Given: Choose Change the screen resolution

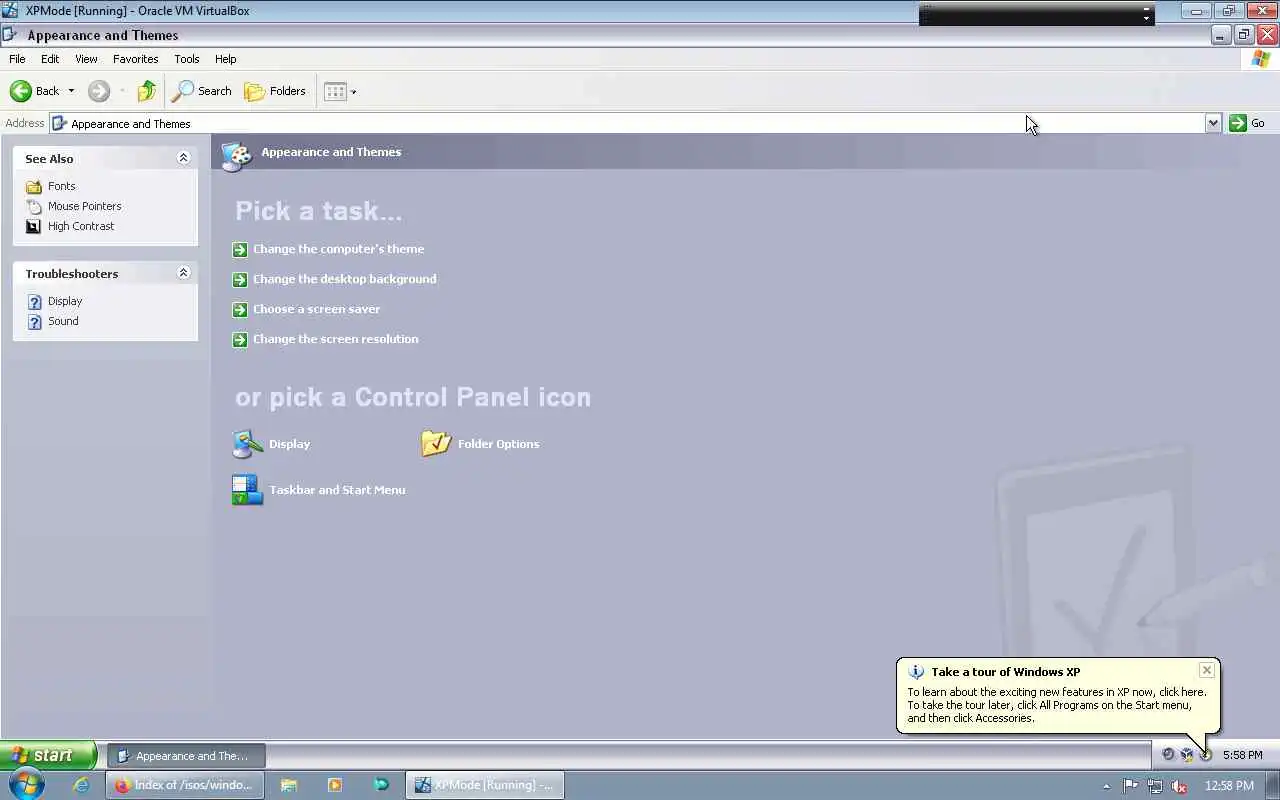Looking at the screenshot, I should click(335, 339).
